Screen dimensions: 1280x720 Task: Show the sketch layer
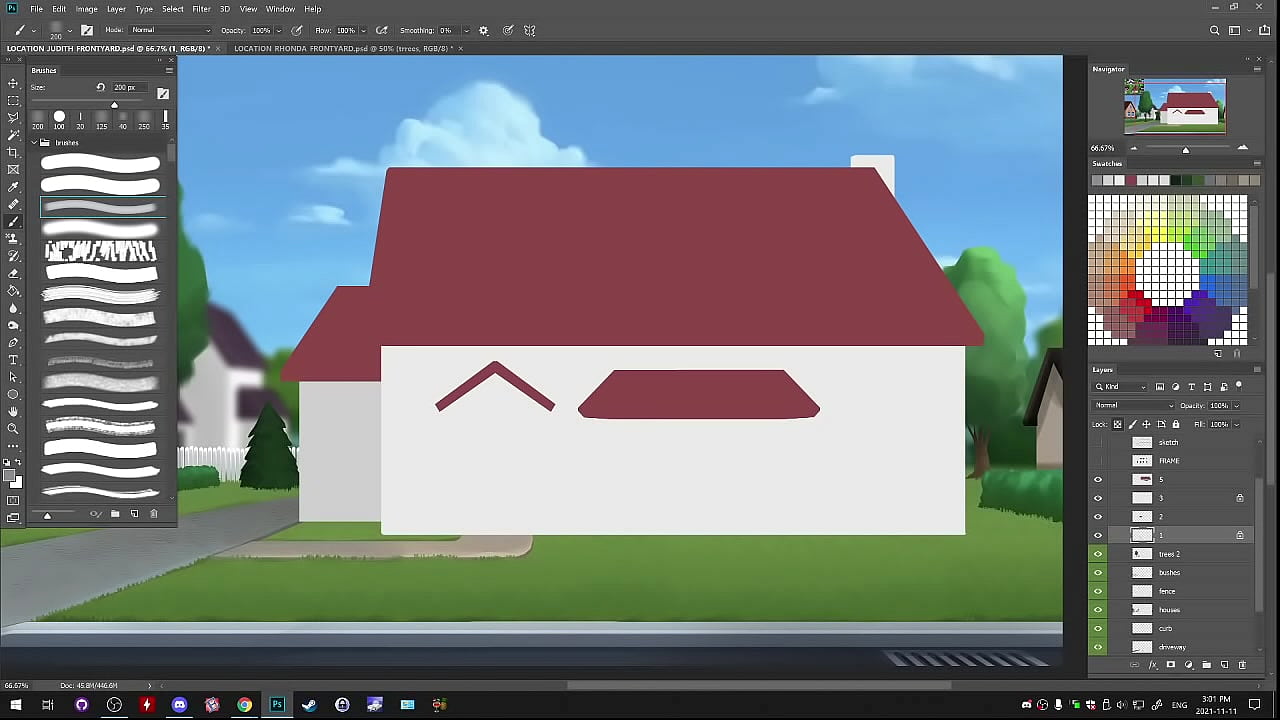(x=1098, y=442)
